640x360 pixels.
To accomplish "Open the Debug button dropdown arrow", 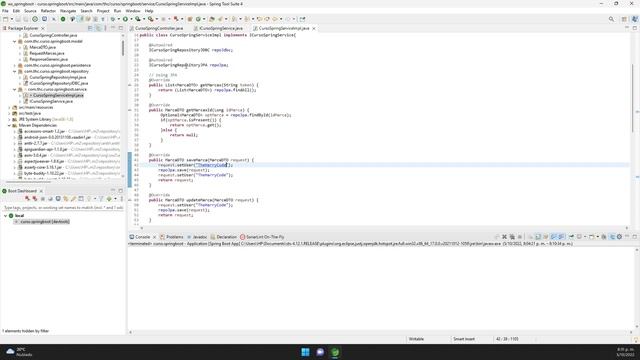I will [x=118, y=19].
